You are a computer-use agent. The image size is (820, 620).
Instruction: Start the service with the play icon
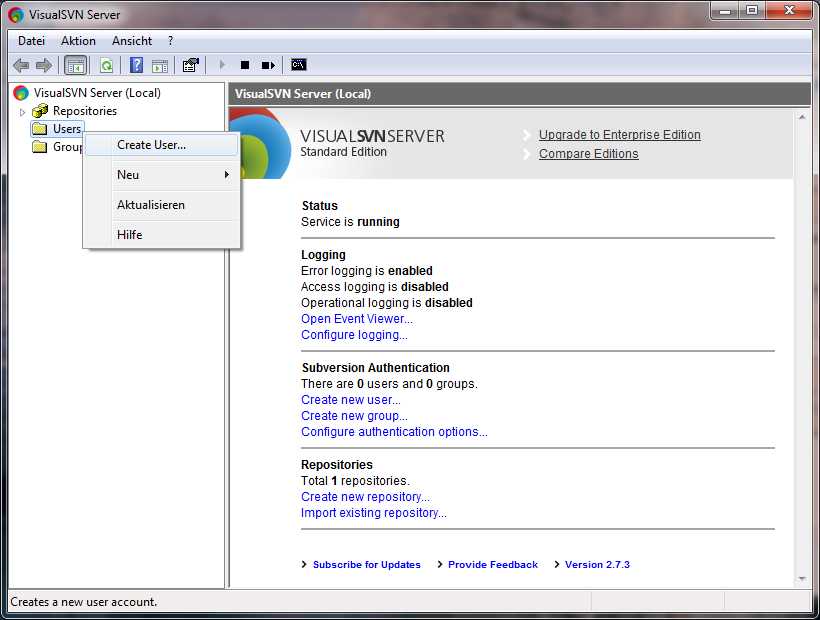[222, 65]
